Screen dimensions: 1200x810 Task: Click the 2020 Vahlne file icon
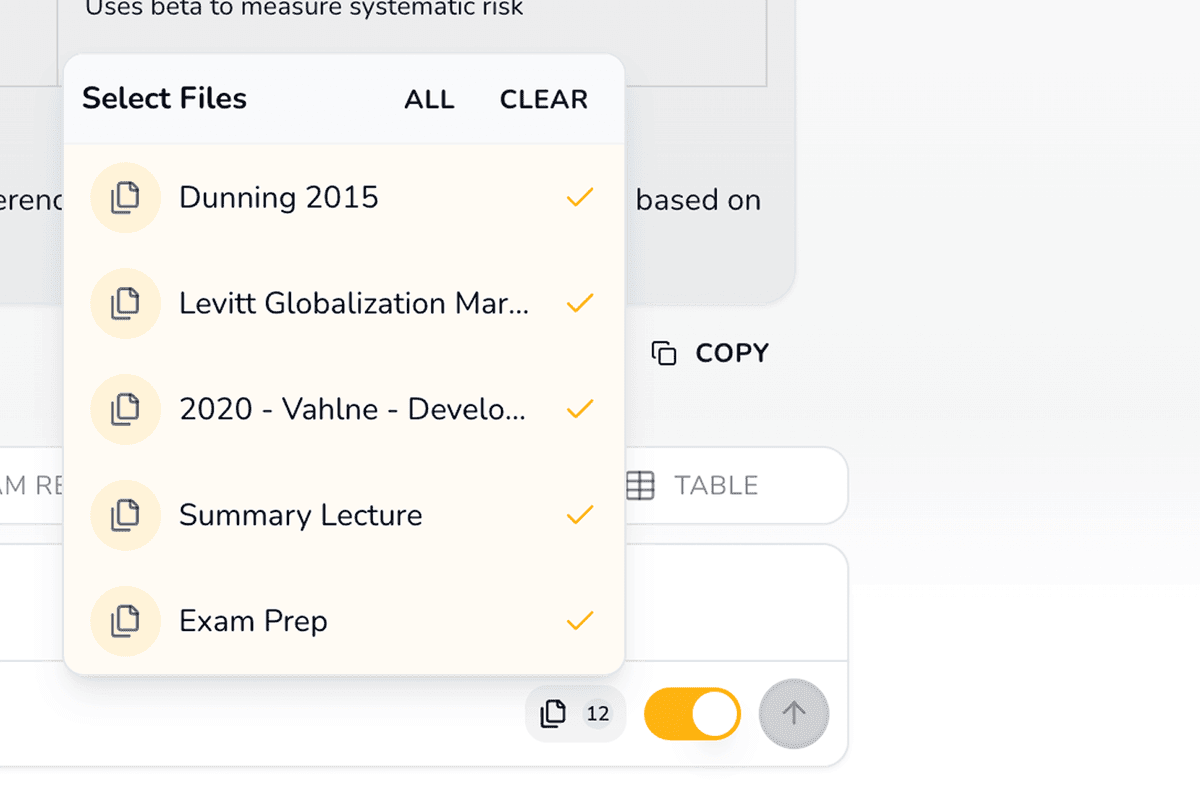click(125, 409)
